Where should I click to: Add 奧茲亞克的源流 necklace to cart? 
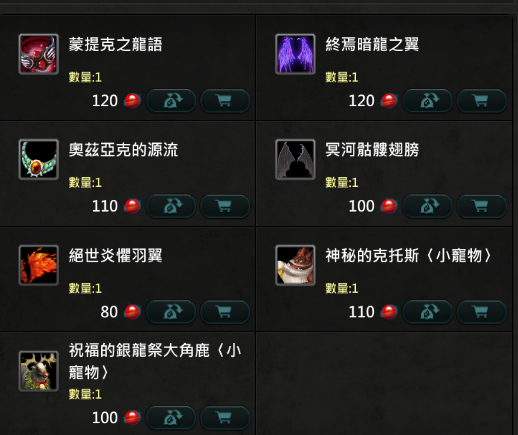pyautogui.click(x=225, y=206)
